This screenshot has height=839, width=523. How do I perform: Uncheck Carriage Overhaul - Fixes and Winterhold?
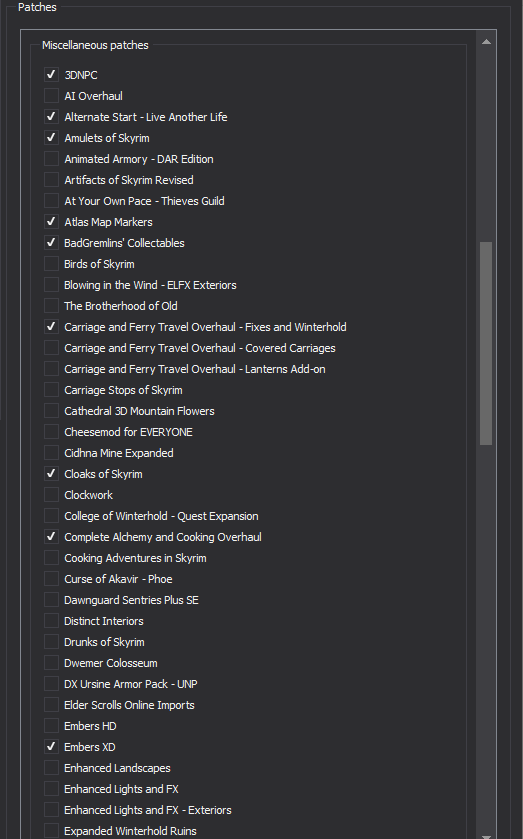tap(51, 327)
